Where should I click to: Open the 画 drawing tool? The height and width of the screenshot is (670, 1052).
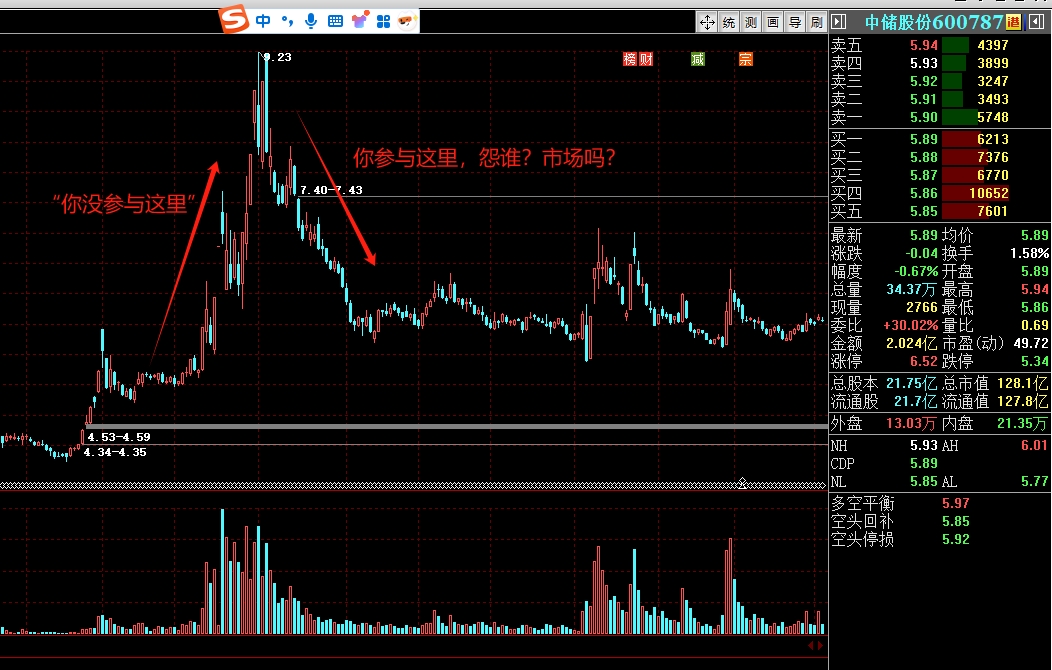pyautogui.click(x=773, y=23)
